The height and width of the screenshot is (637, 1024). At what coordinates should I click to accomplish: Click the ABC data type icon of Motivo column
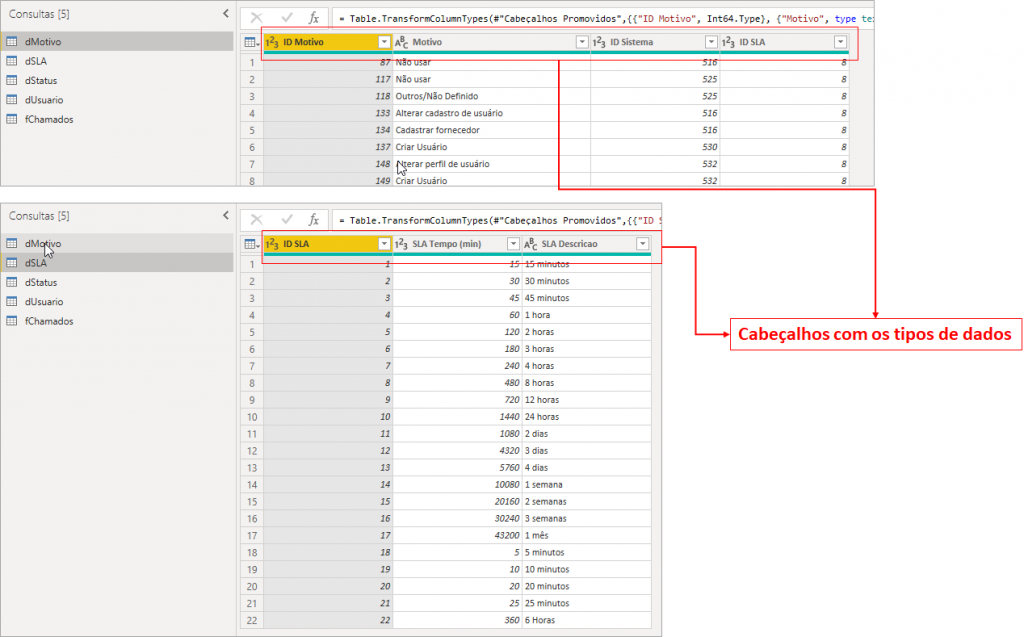click(x=402, y=42)
